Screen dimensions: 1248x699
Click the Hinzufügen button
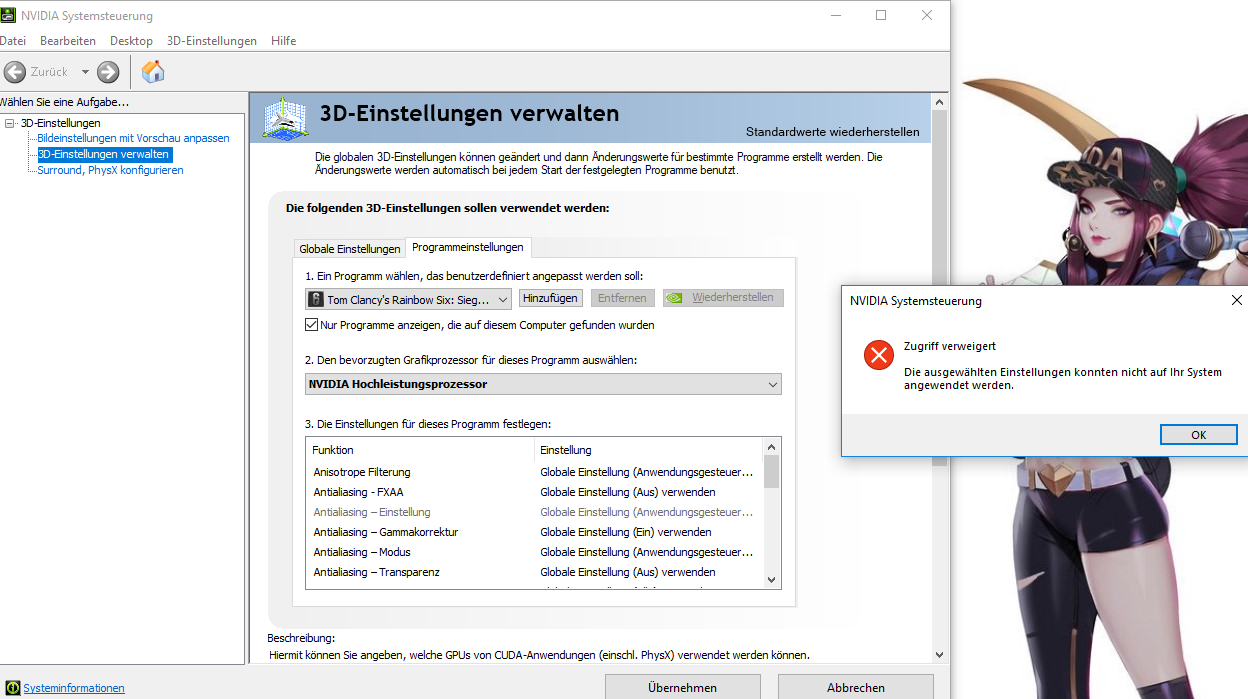point(551,298)
